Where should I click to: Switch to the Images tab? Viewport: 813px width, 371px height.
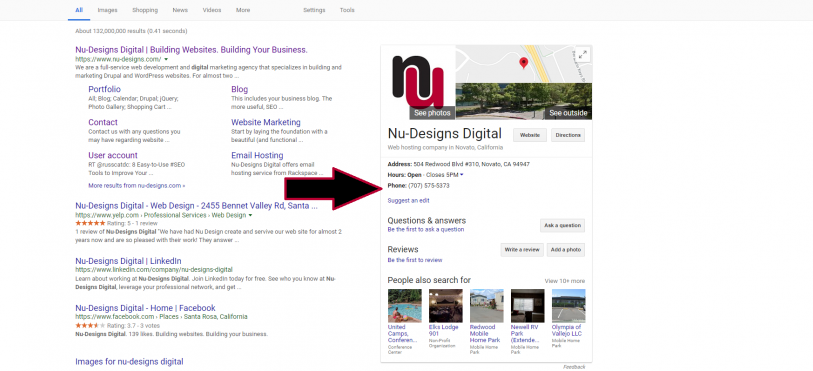point(108,10)
